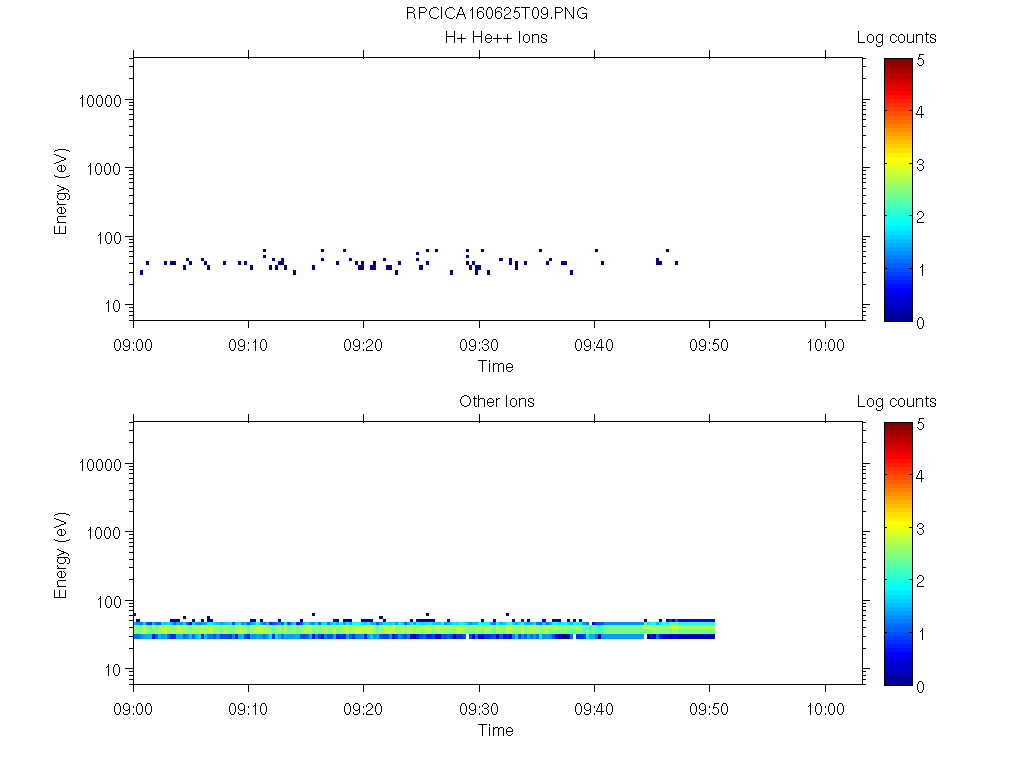Screen dimensions: 1024x768
Task: Click 09:30 tick label under Other Ions panel
Action: 479,709
